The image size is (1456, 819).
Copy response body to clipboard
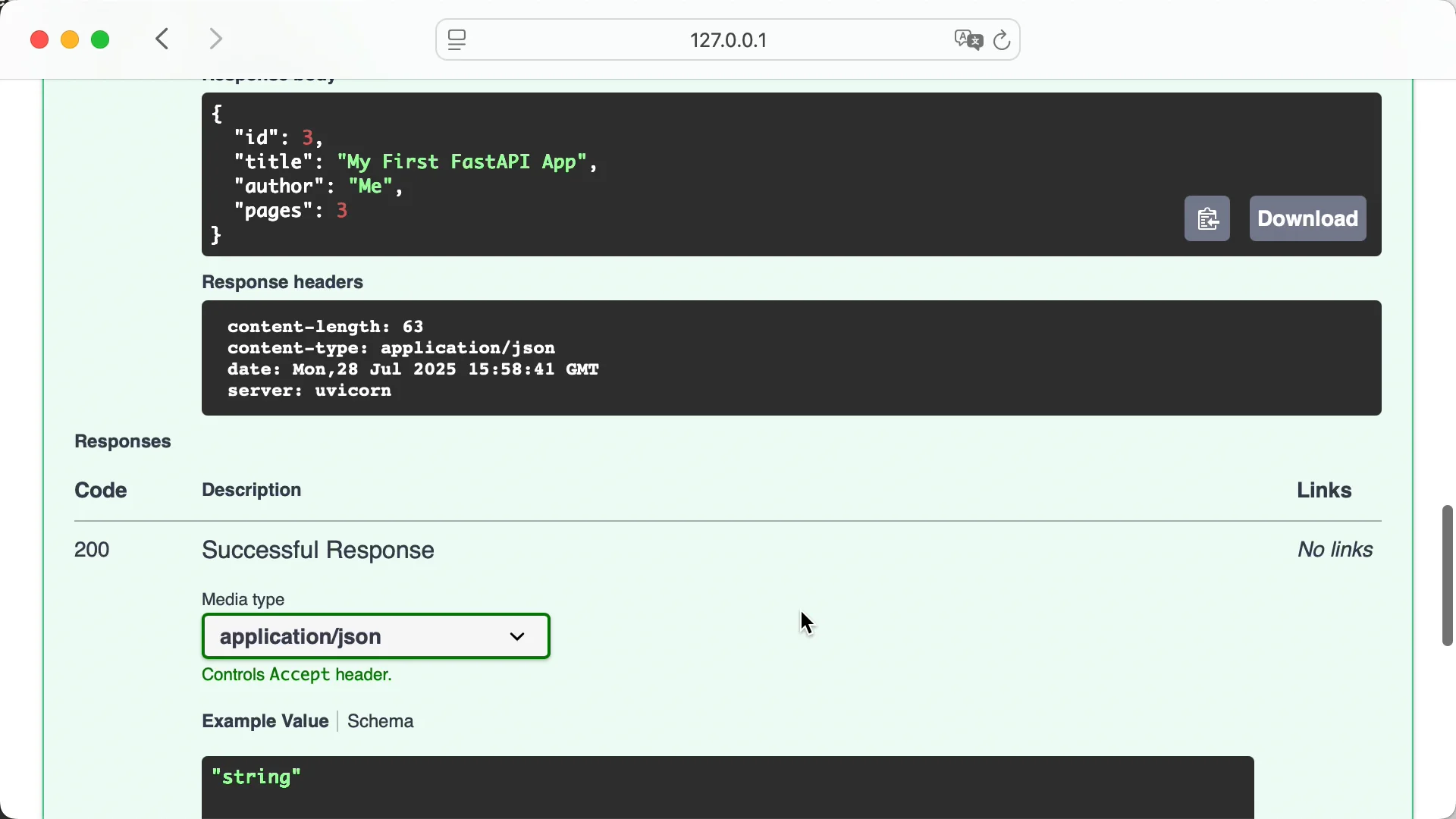(x=1207, y=219)
